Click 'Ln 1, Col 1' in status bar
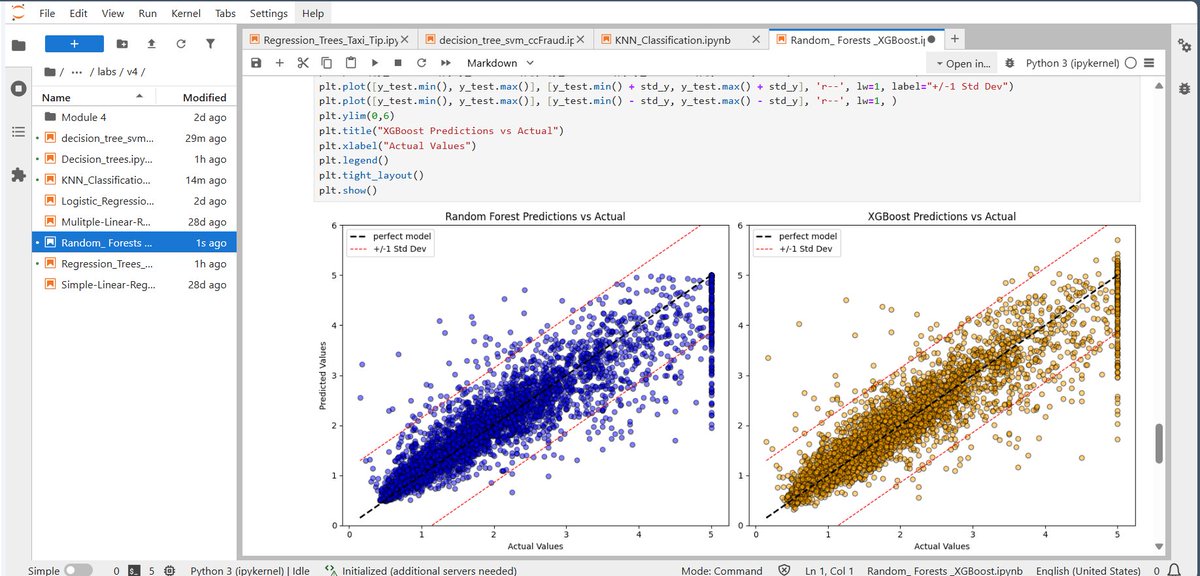 point(831,570)
